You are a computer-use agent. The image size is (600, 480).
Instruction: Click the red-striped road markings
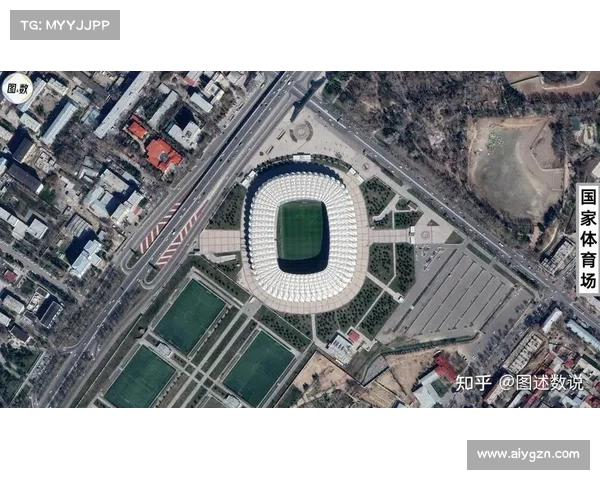[170, 234]
